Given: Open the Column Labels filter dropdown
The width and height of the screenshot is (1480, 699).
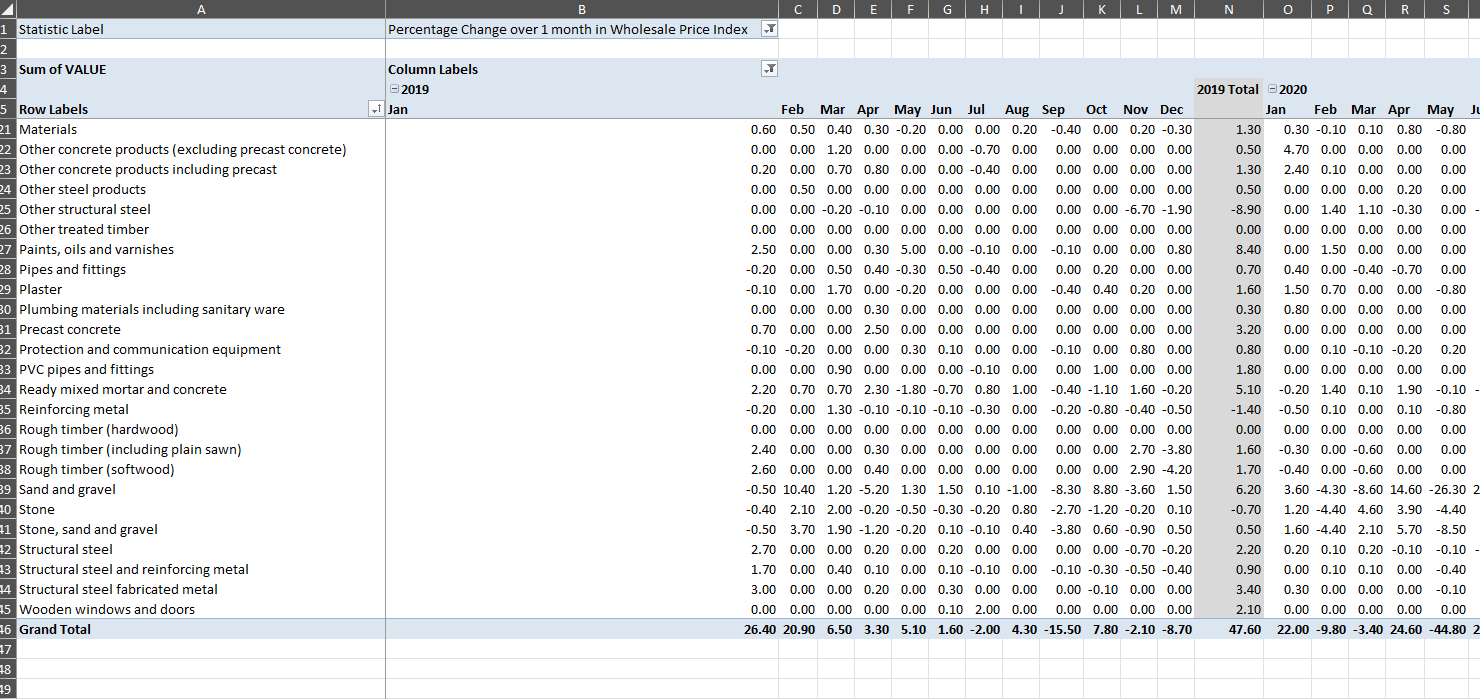Looking at the screenshot, I should click(x=769, y=69).
